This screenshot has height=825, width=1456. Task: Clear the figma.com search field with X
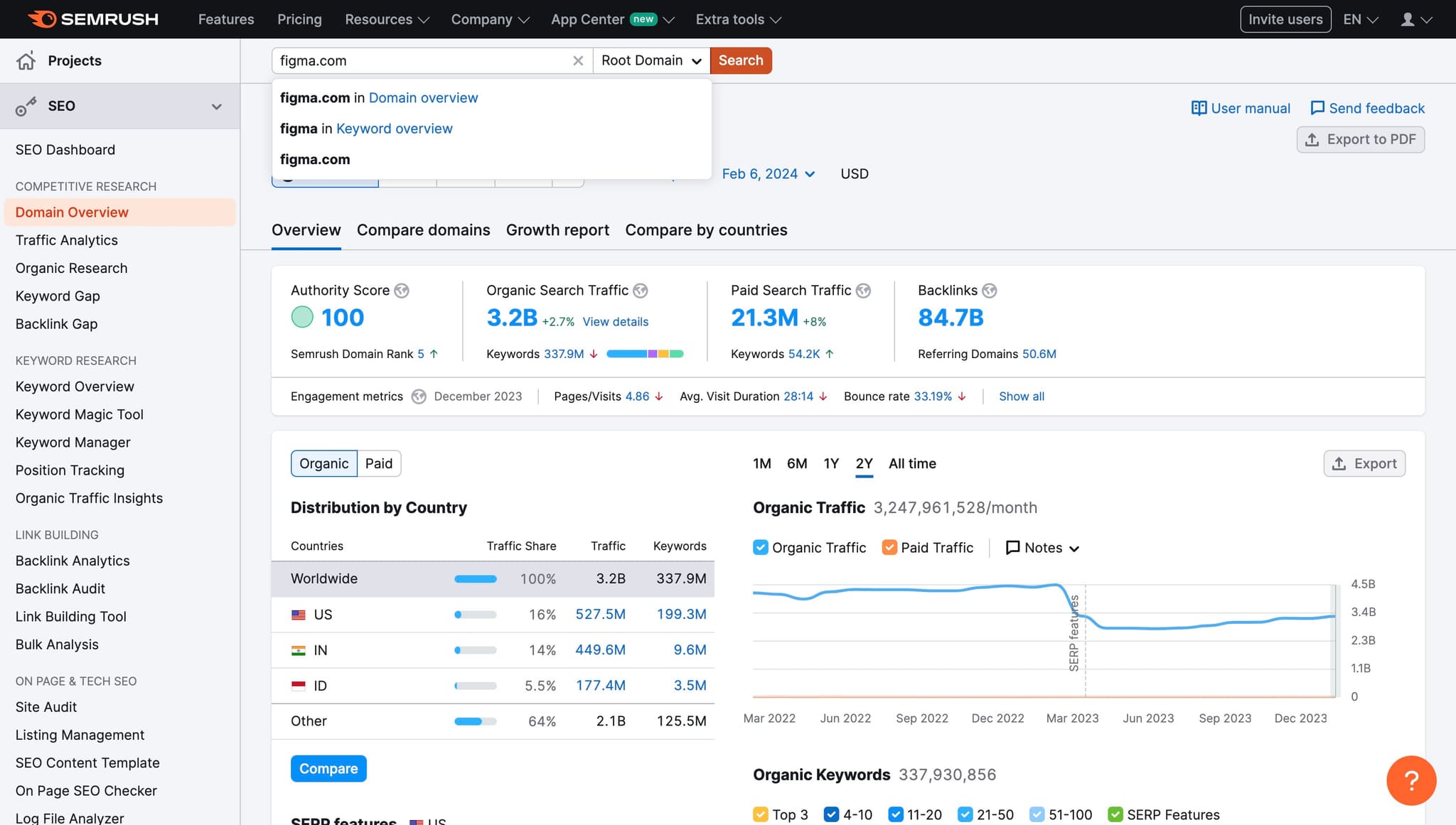[578, 61]
